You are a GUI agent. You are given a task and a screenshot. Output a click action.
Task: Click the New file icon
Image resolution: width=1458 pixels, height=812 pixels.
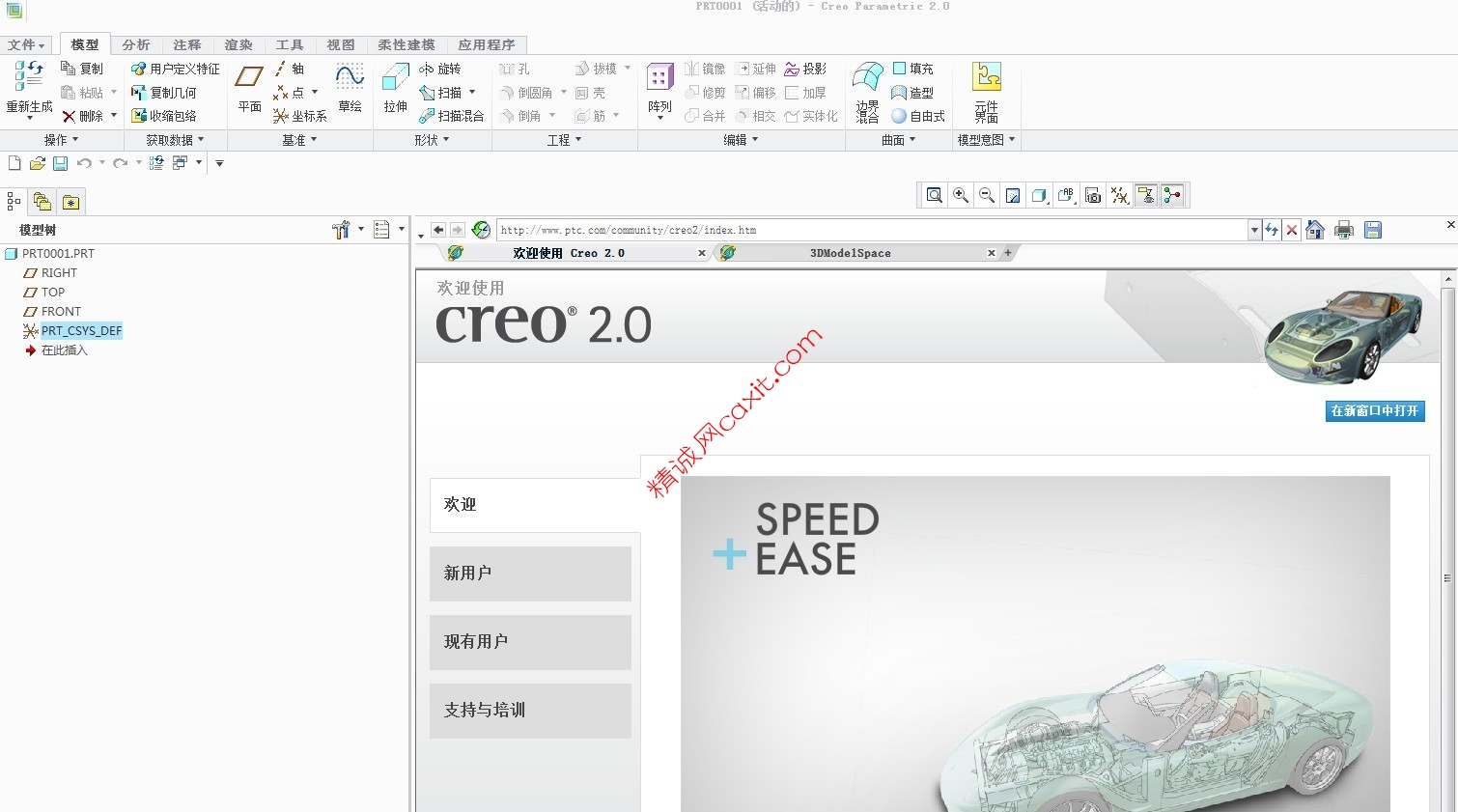tap(14, 163)
